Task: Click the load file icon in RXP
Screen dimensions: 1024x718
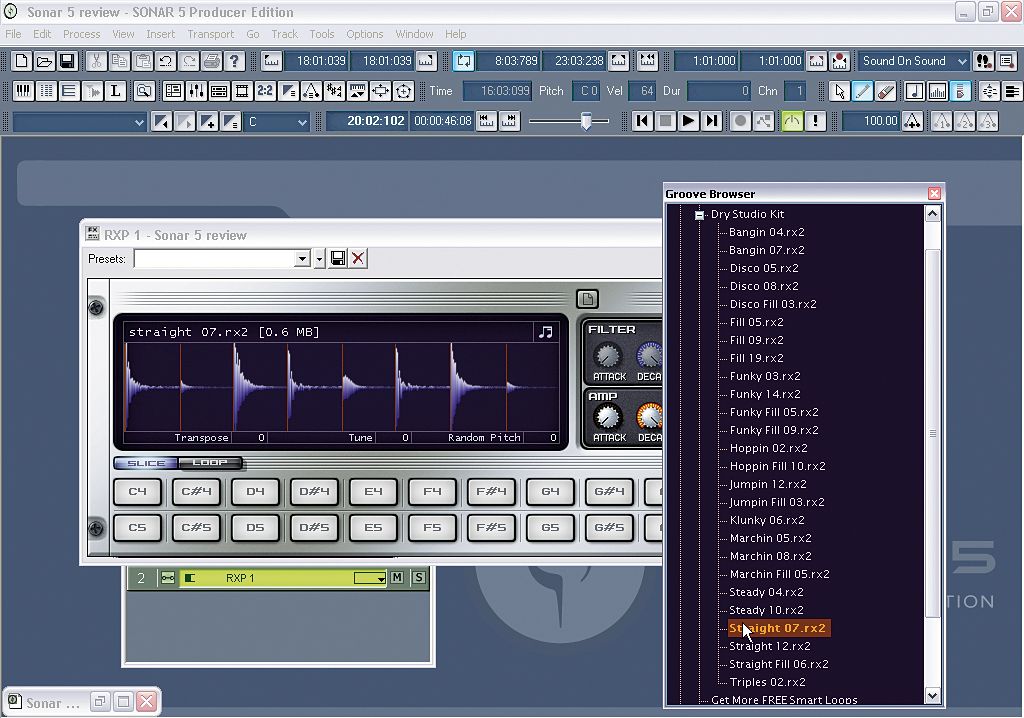Action: click(x=587, y=299)
